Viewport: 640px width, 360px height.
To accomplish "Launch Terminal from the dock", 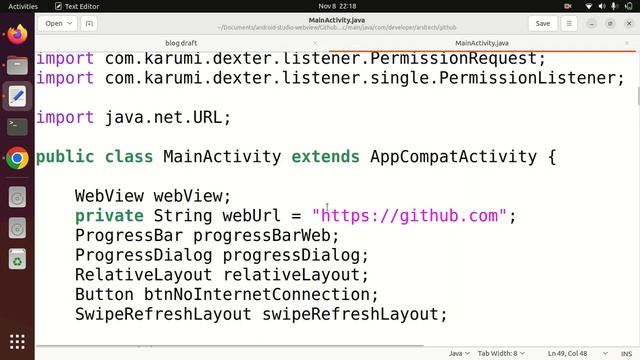I will [17, 127].
